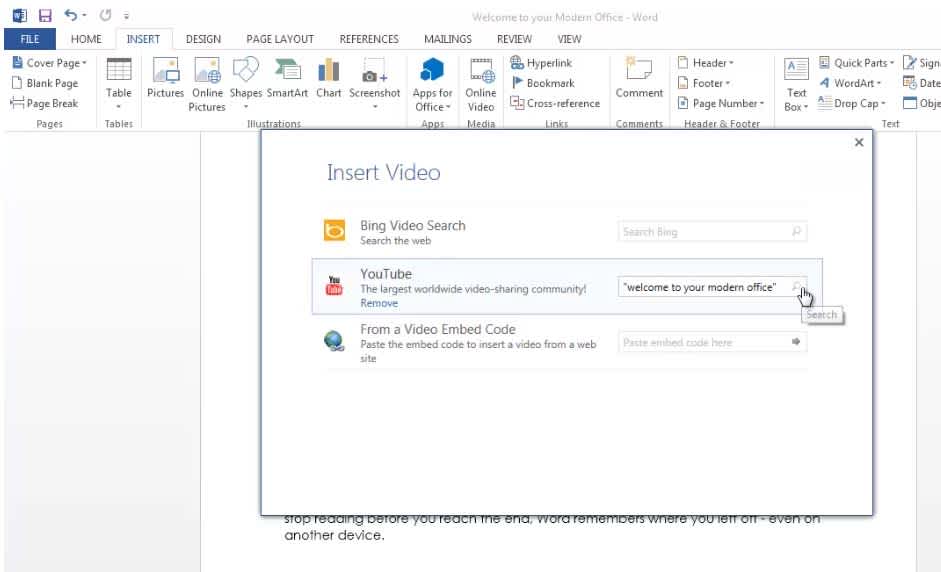
Task: Click the embed code insert arrow
Action: click(796, 342)
